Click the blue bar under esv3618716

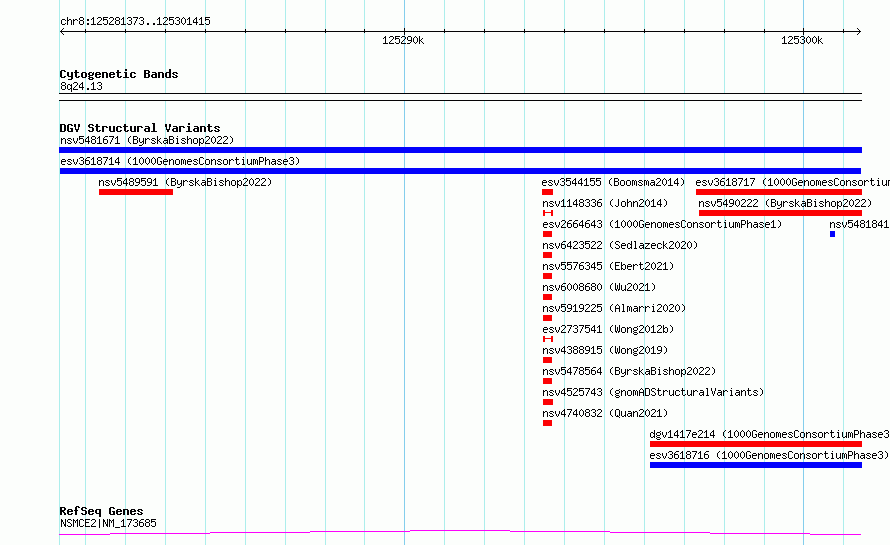pos(755,465)
